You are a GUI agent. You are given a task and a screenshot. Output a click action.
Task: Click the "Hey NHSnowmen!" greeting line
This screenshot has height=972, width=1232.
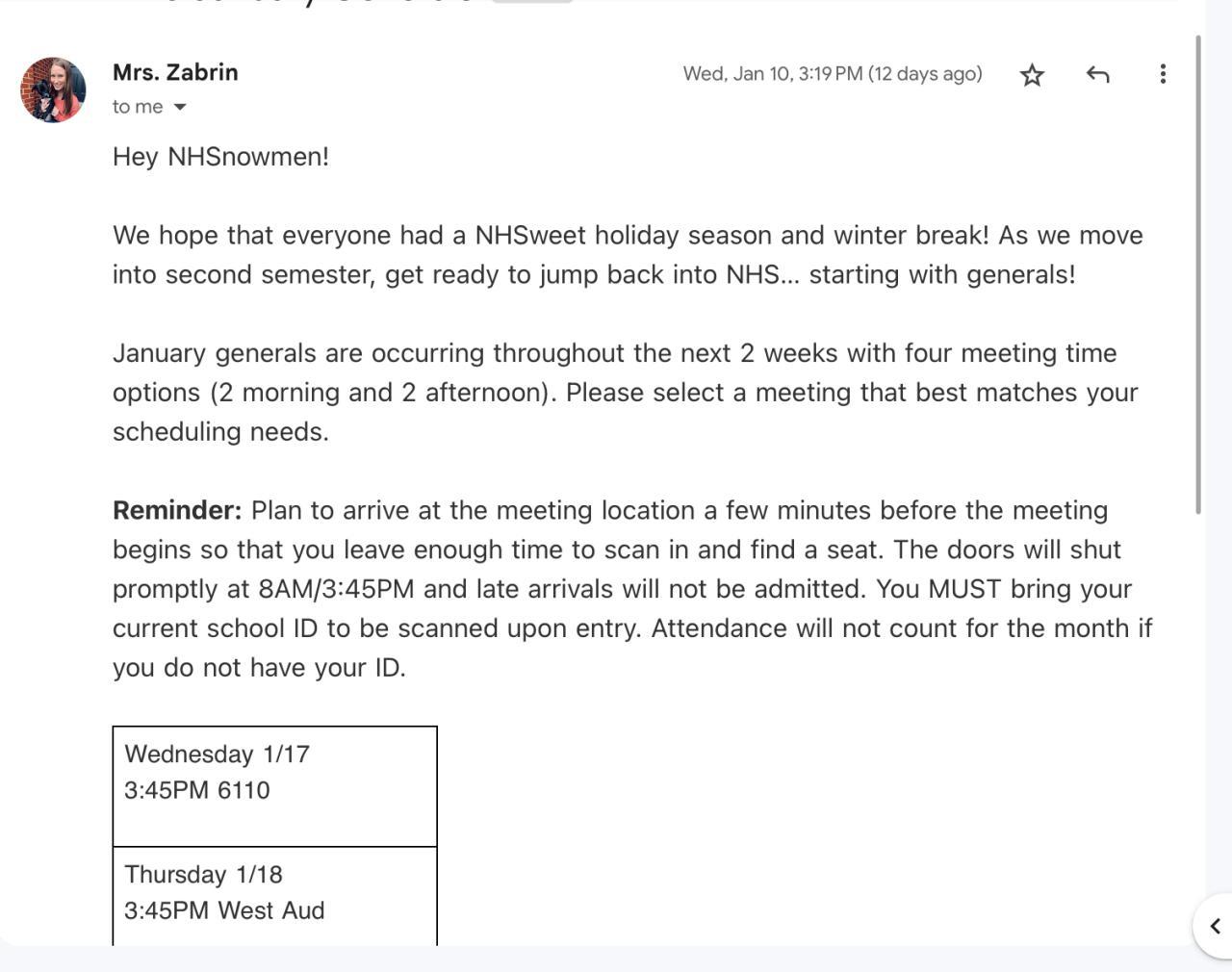(220, 156)
